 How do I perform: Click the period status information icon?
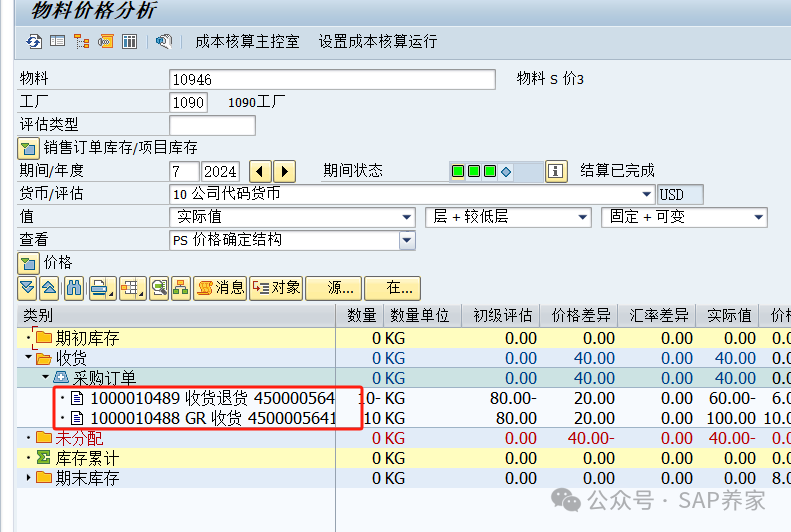556,171
